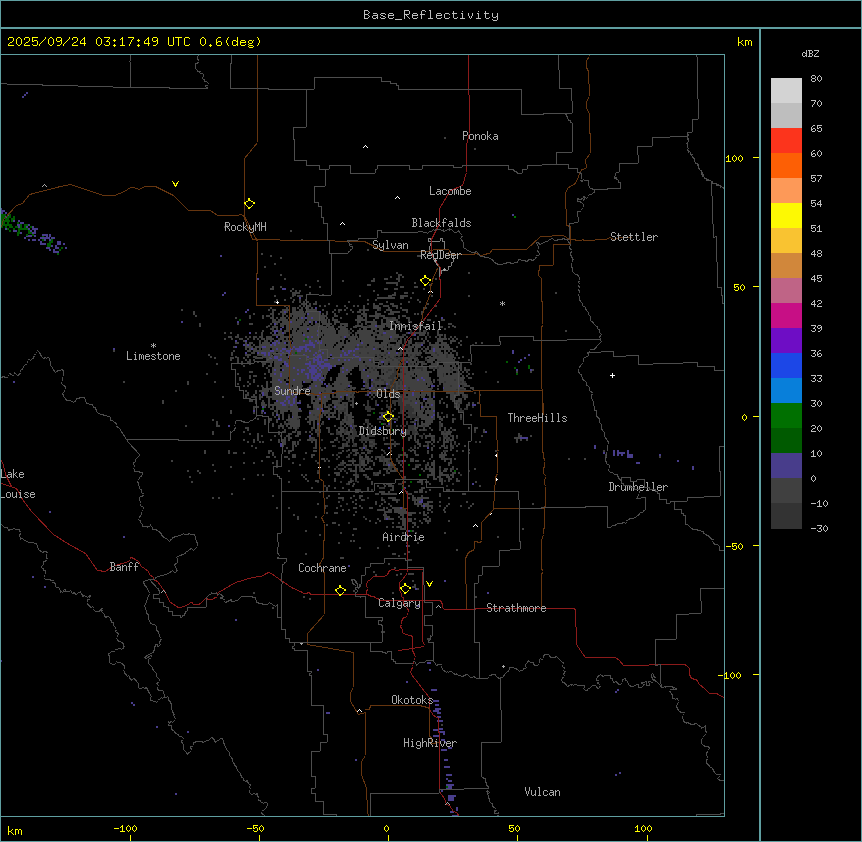Viewport: 862px width, 842px height.
Task: Select the yellow diamond marker above Calgary
Action: point(405,588)
